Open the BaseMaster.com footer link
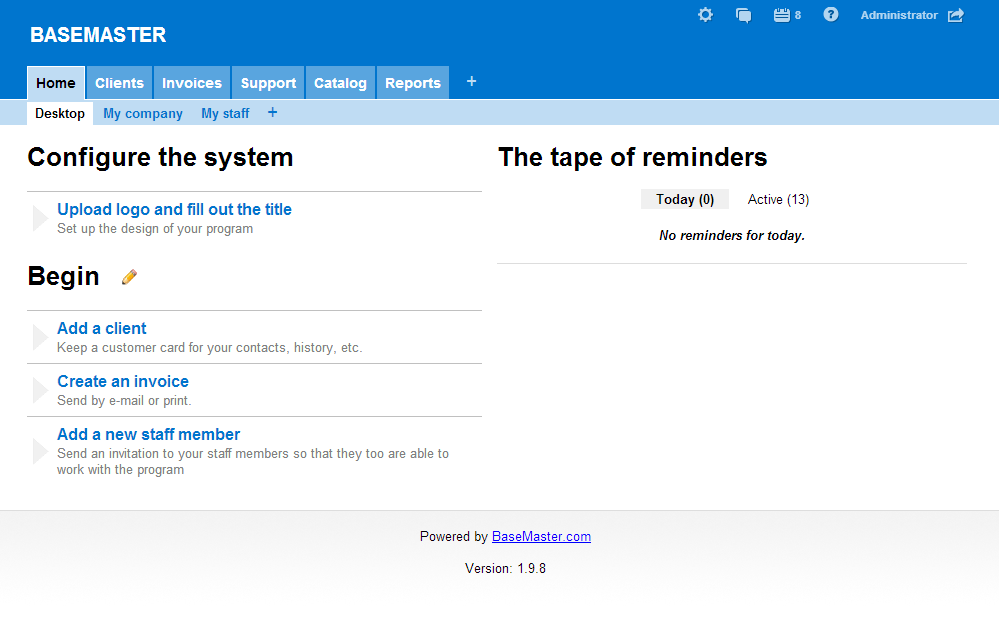Viewport: 999px width, 633px height. click(542, 537)
